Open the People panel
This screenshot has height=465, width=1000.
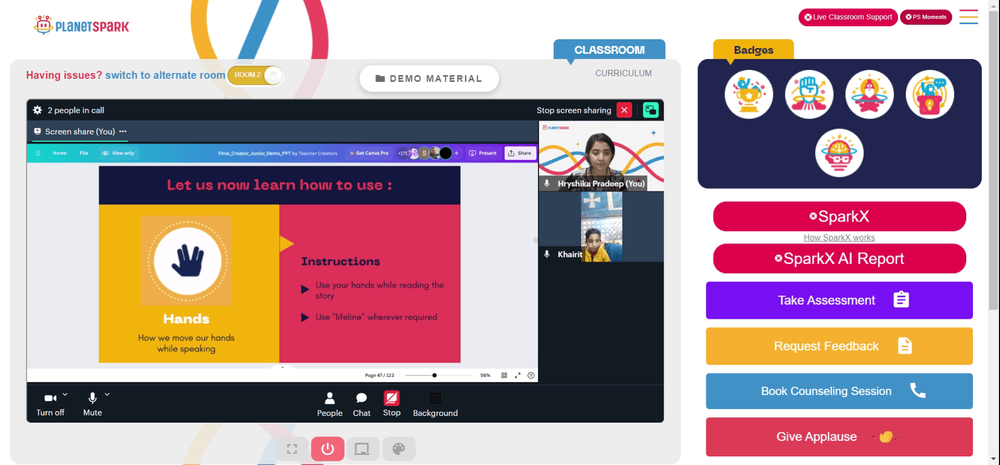[330, 404]
